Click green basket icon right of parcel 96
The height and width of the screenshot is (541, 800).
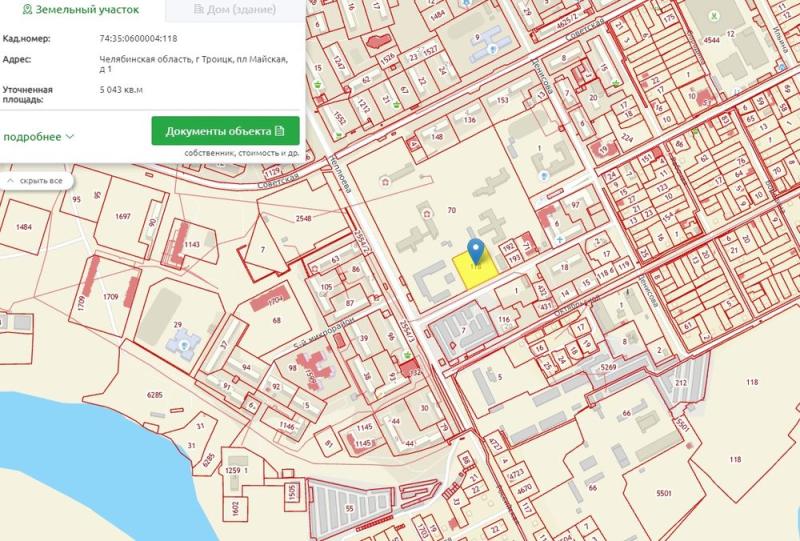click(407, 354)
